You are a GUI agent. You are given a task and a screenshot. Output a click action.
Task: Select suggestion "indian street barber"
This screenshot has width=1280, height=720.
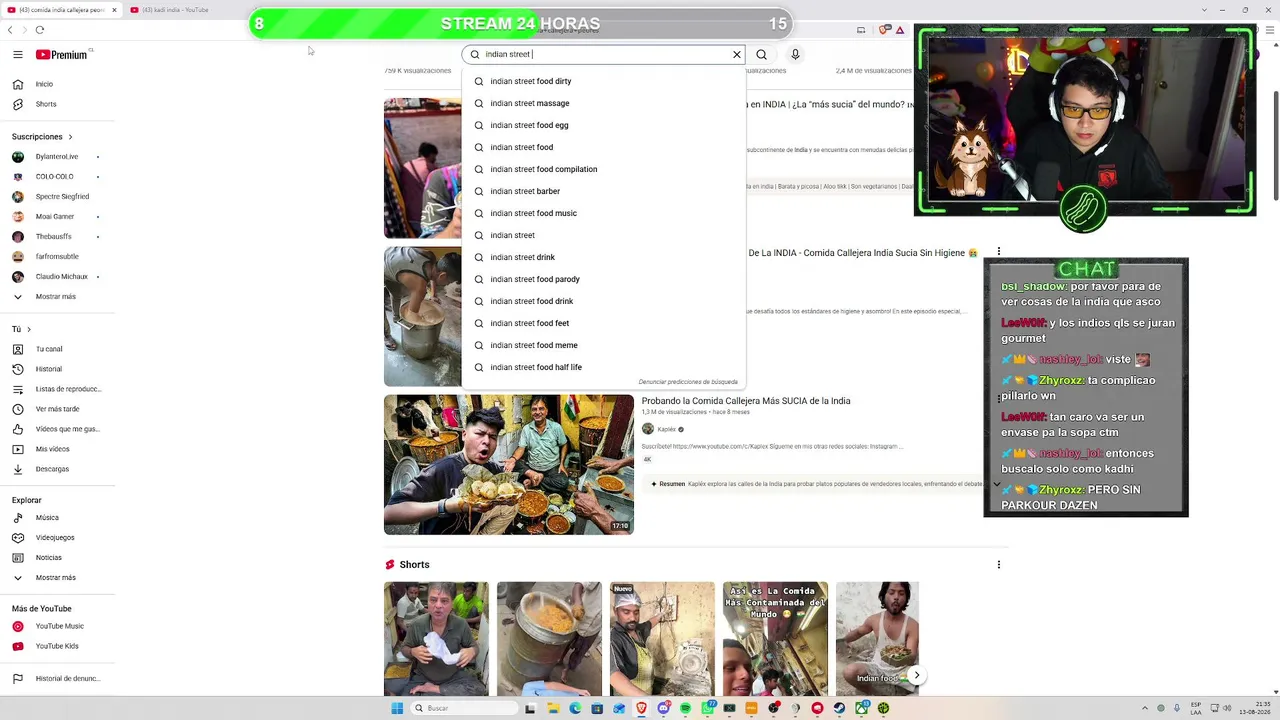(604, 191)
